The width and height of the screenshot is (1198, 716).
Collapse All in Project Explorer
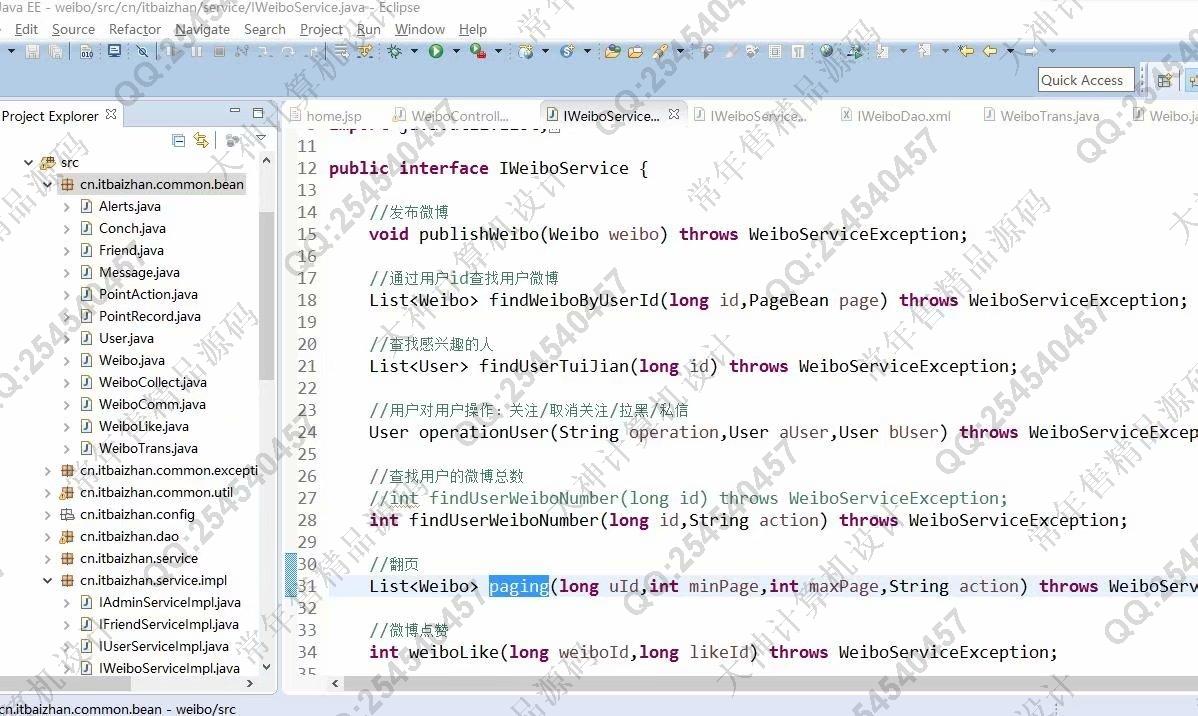coord(178,140)
